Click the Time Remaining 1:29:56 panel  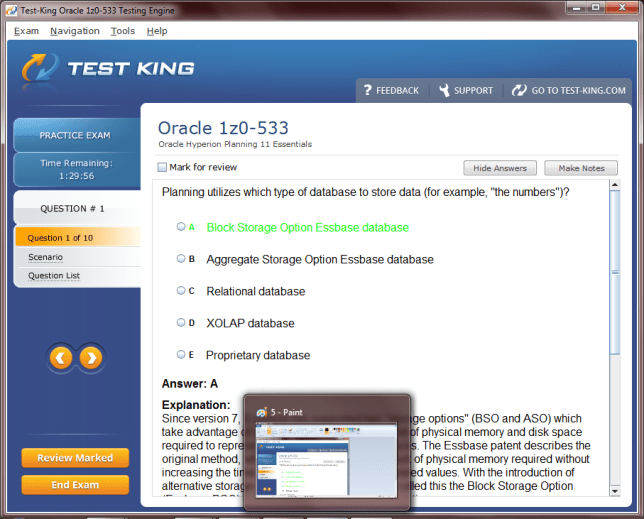click(x=77, y=170)
